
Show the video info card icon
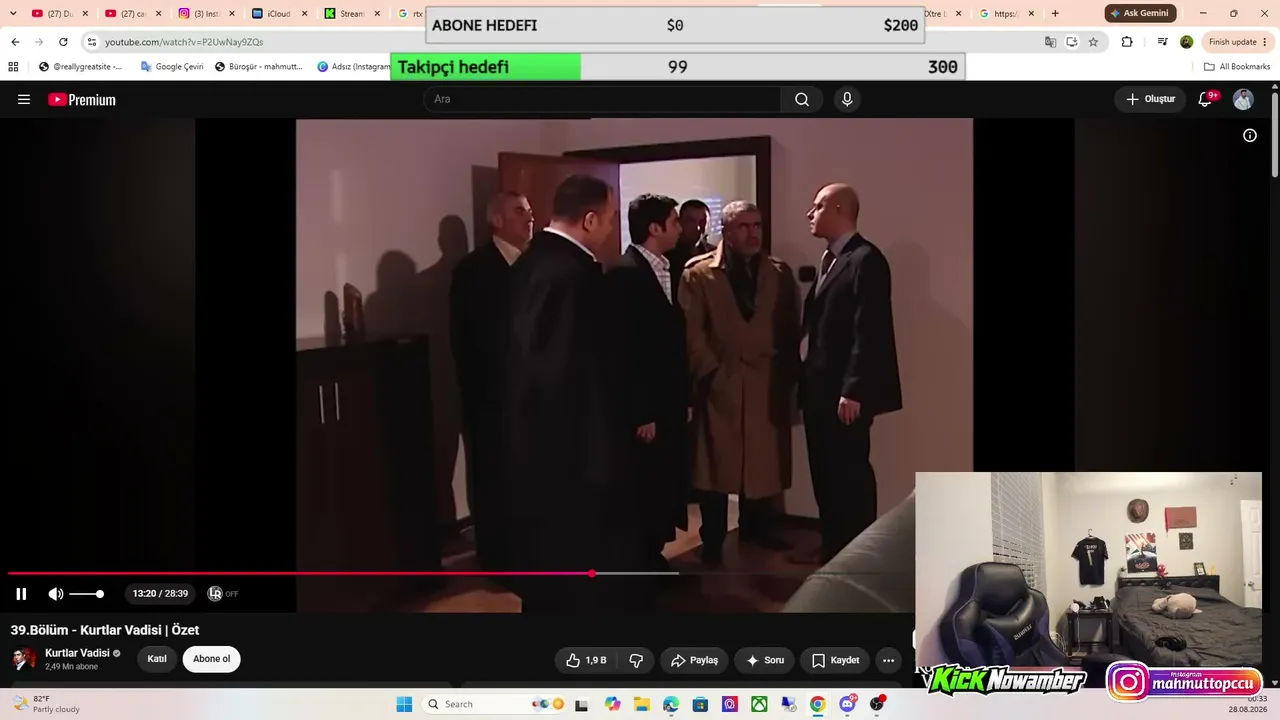[x=1250, y=135]
